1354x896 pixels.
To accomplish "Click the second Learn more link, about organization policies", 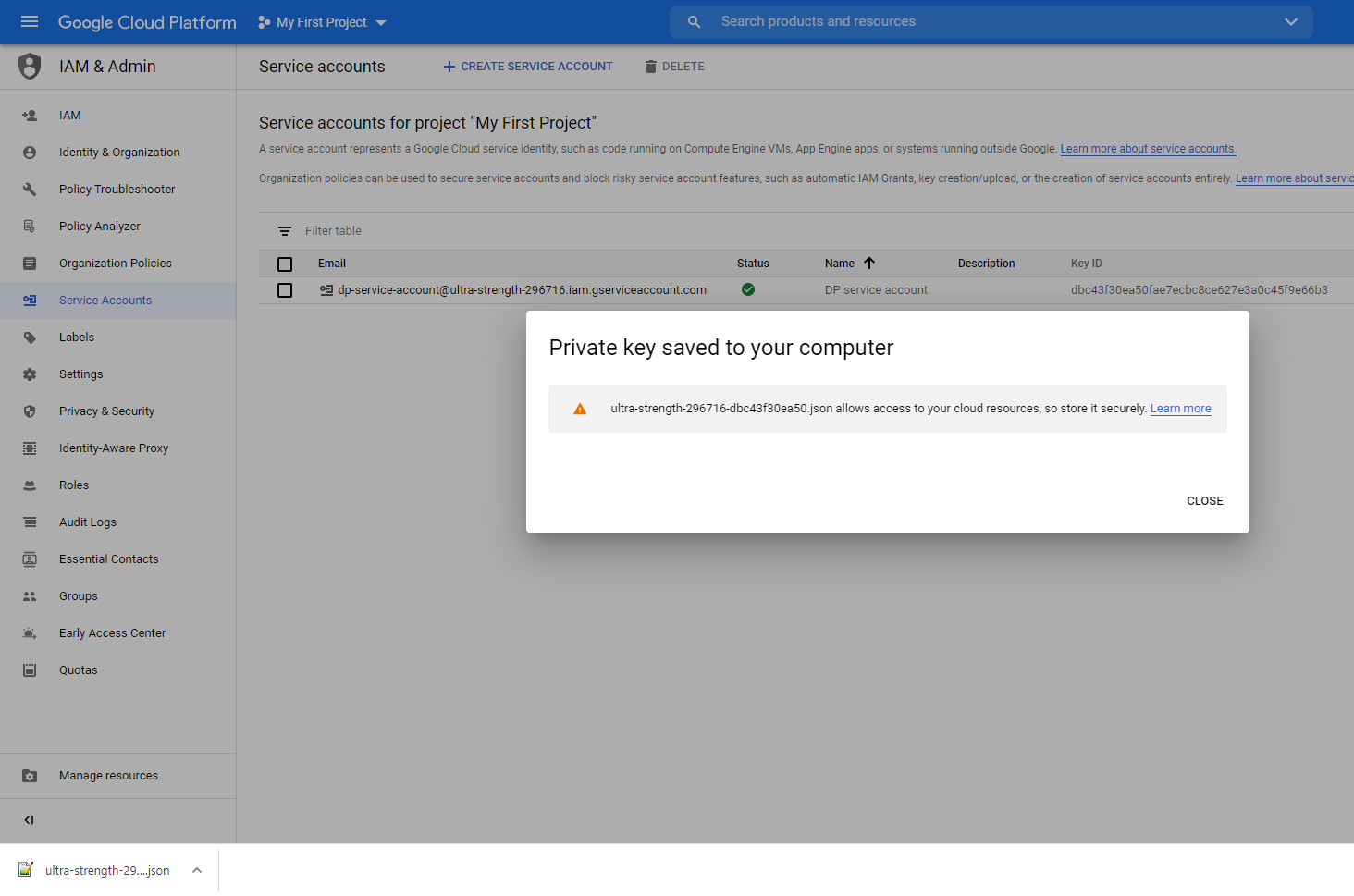I will tap(1295, 178).
